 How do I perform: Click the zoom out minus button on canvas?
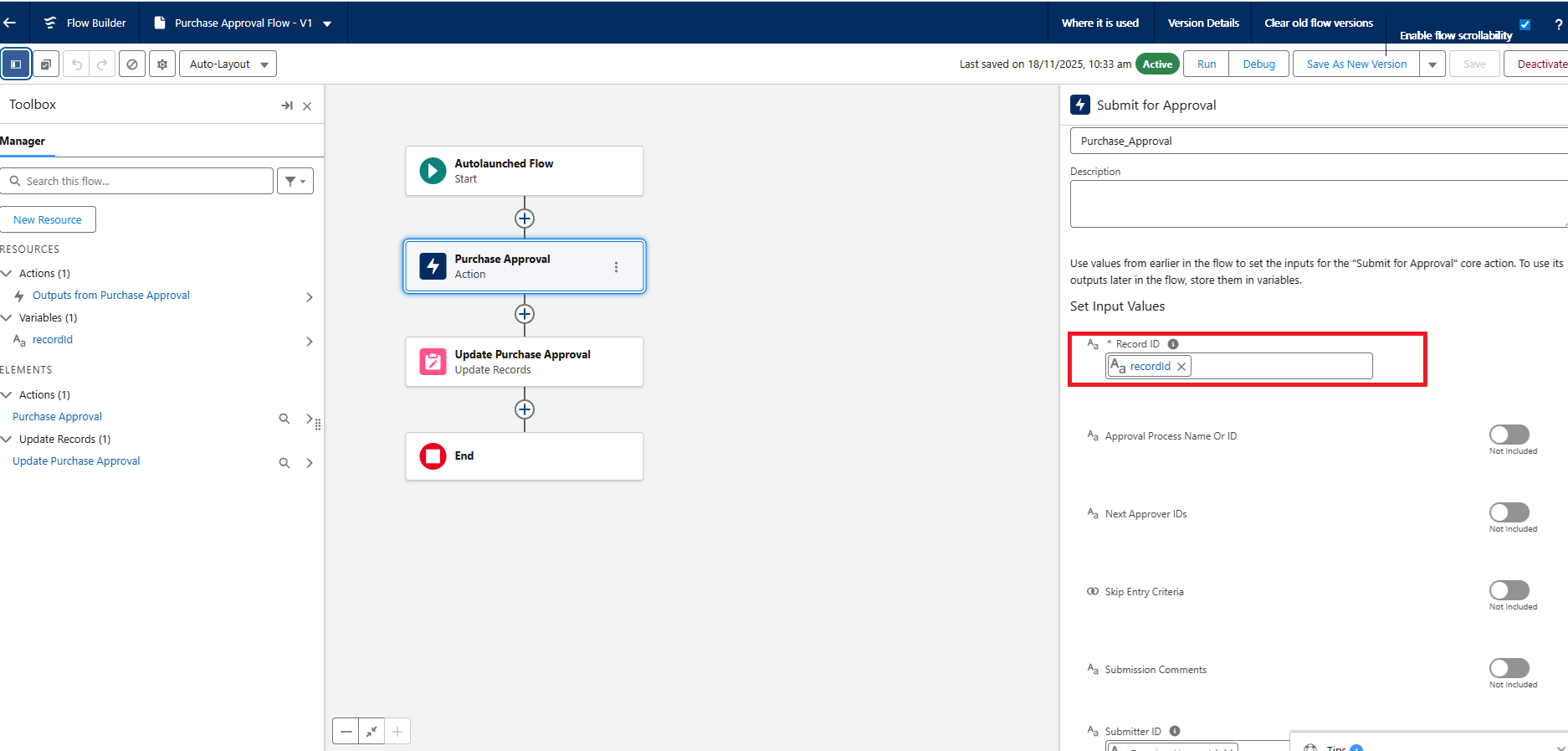tap(346, 731)
